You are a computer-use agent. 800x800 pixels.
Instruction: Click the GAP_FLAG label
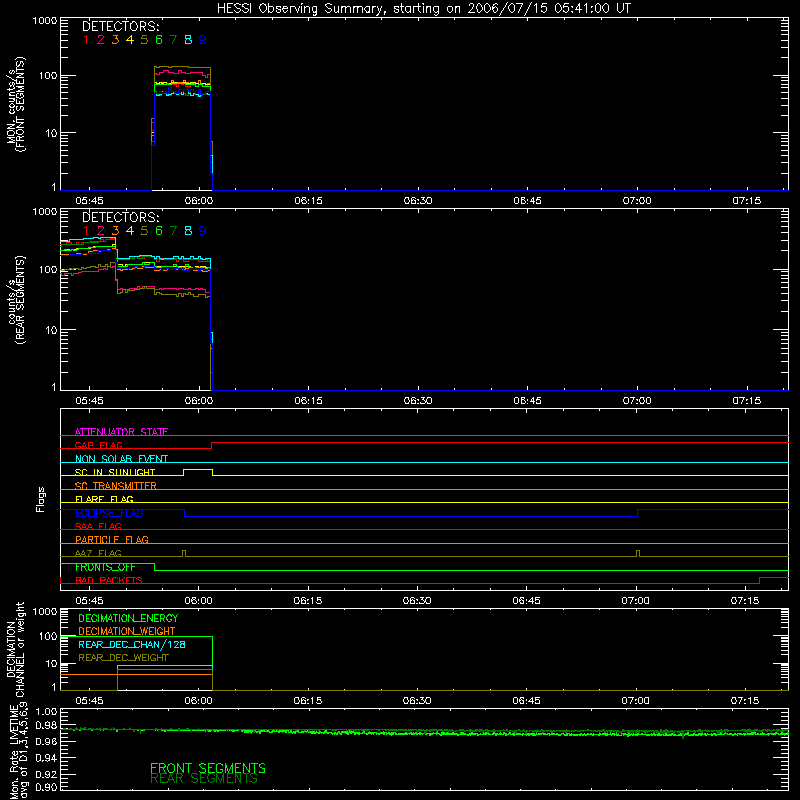98,445
